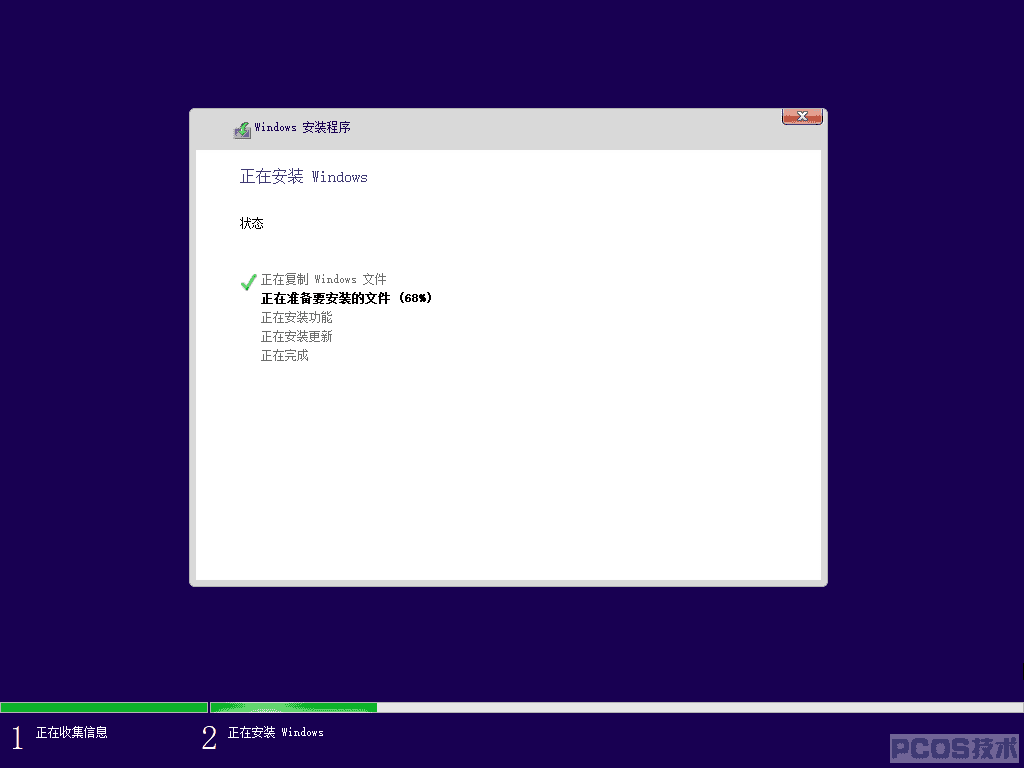Select the 正在复制 Windows 文件 status line
This screenshot has width=1024, height=768.
[x=323, y=280]
